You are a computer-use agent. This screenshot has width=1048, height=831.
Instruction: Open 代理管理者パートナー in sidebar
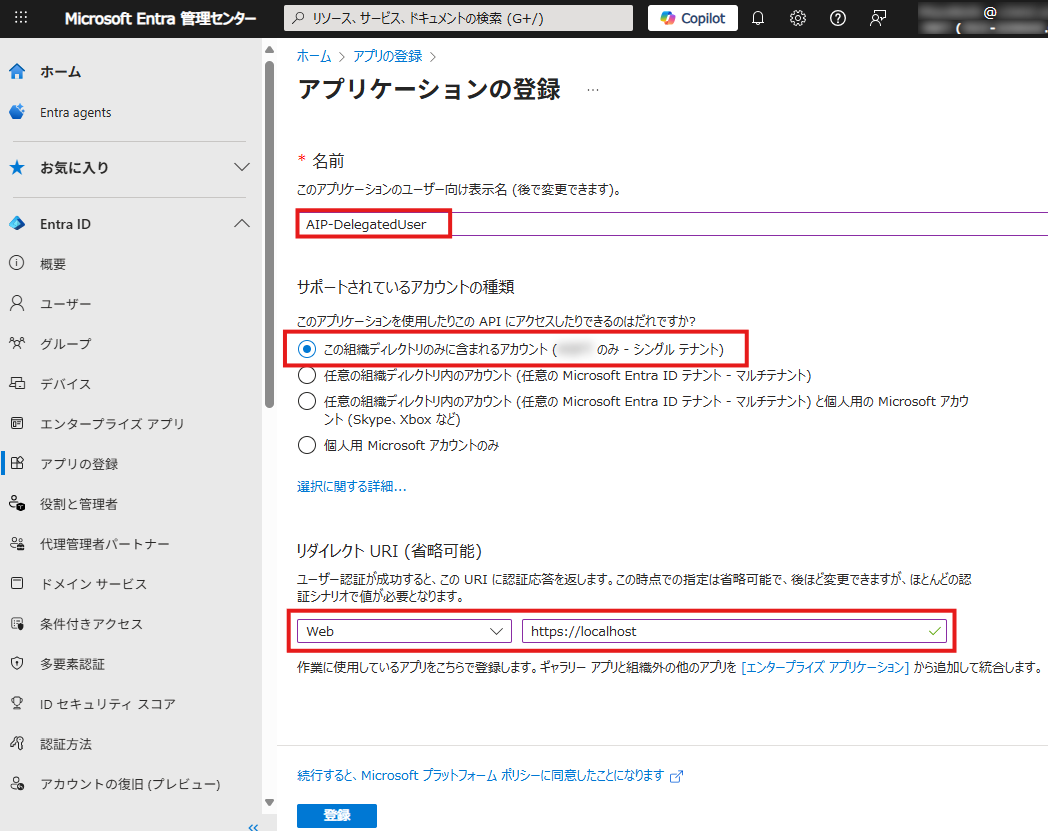click(105, 544)
